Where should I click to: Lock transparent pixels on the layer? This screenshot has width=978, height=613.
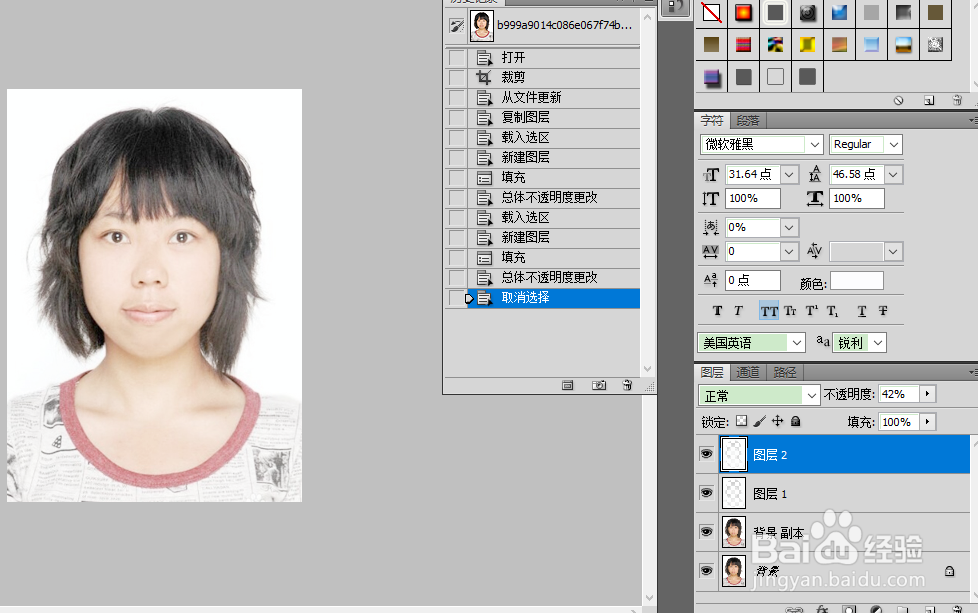741,421
